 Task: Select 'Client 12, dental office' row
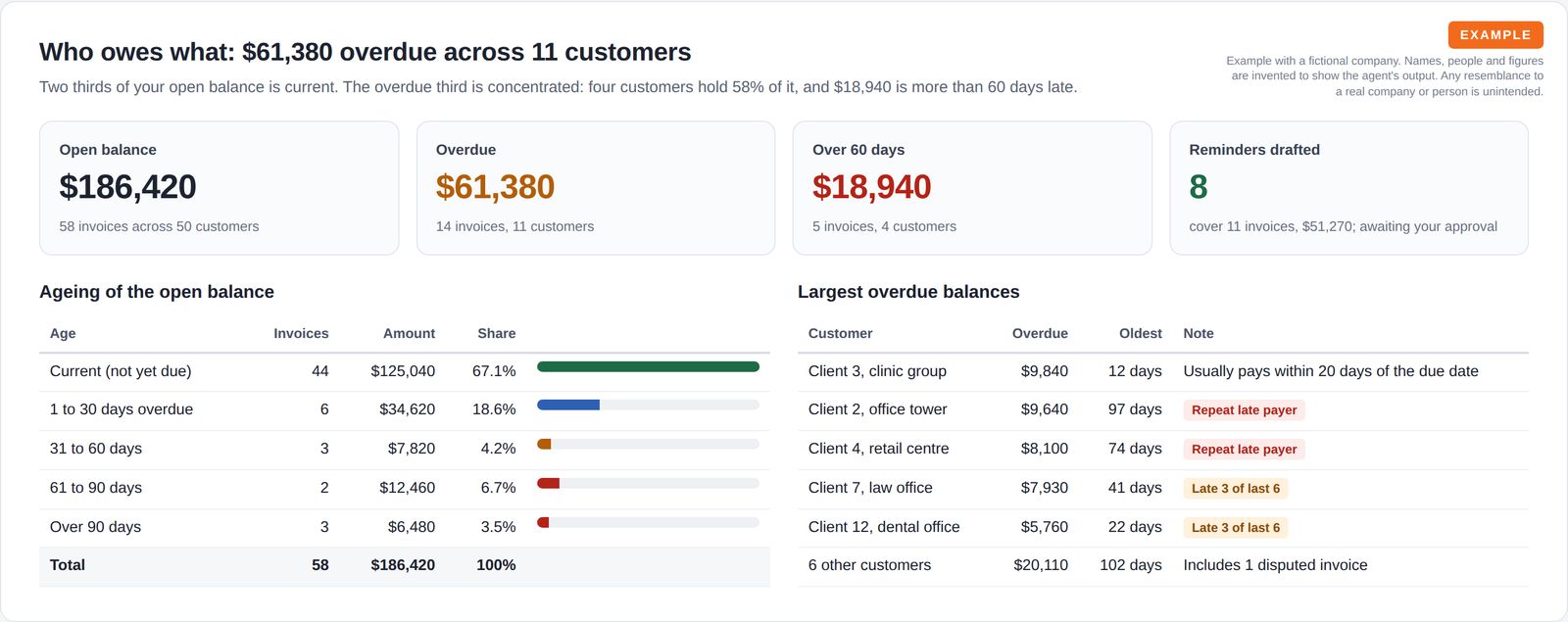point(1163,527)
